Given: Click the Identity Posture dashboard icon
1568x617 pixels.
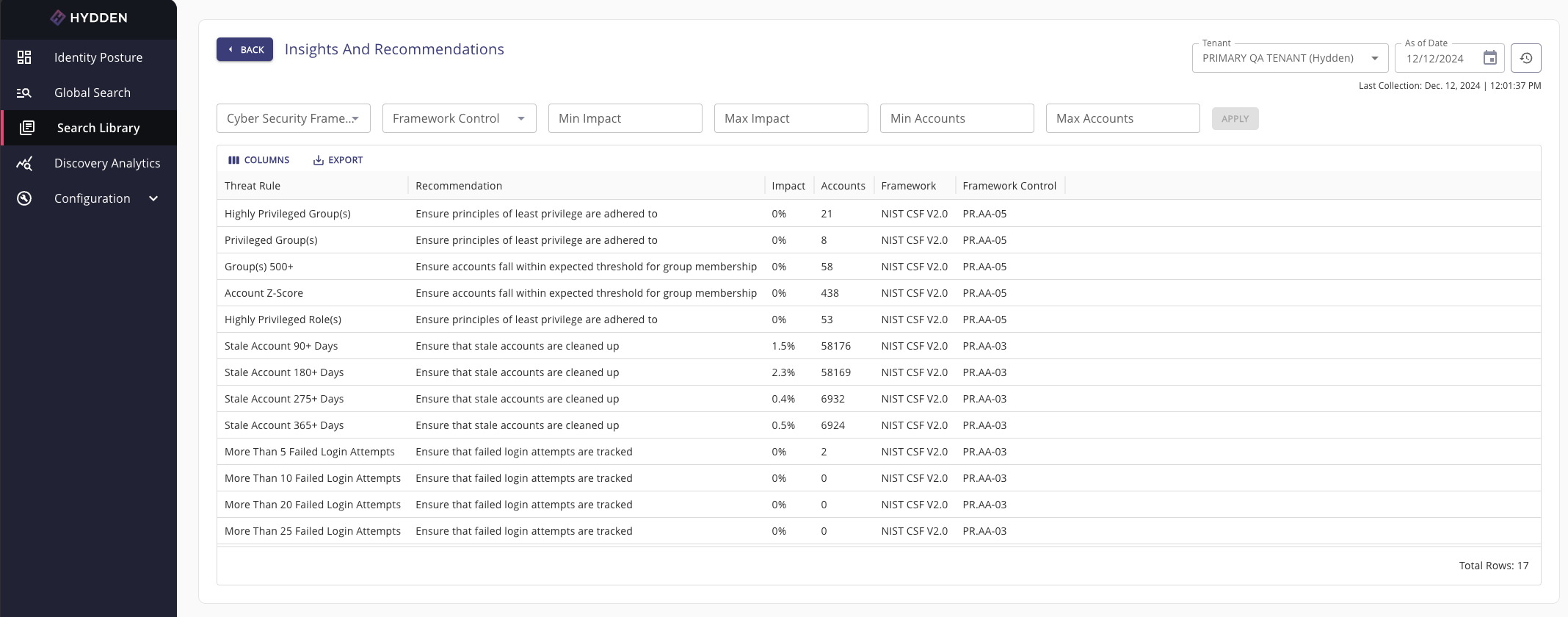Looking at the screenshot, I should (x=24, y=57).
